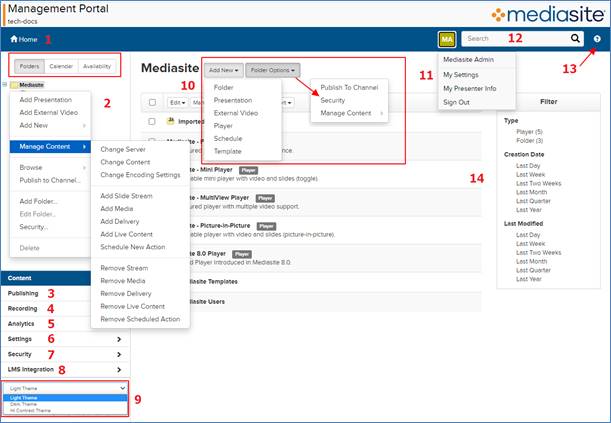The image size is (611, 423).
Task: Pick Template from the Add New menu
Action: click(228, 152)
